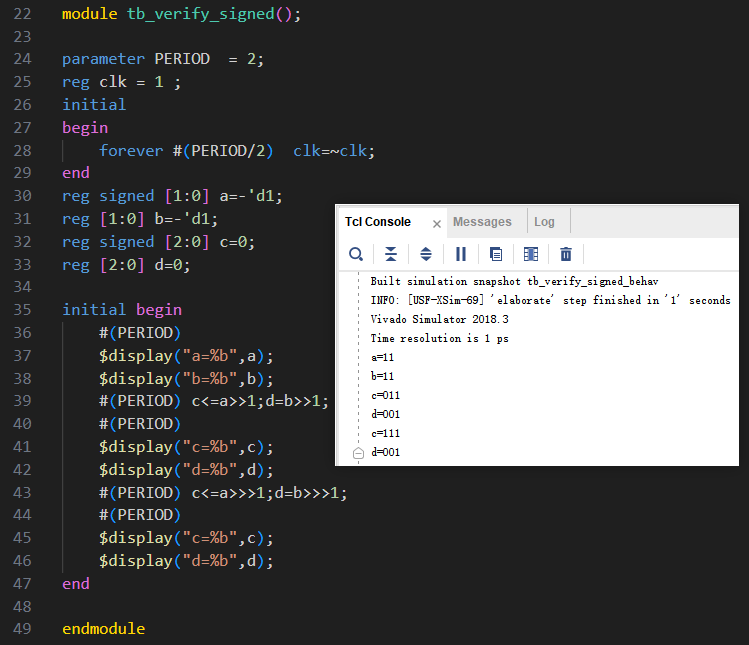Viewport: 749px width, 645px height.
Task: Select the Tcl Console tab
Action: (x=378, y=222)
